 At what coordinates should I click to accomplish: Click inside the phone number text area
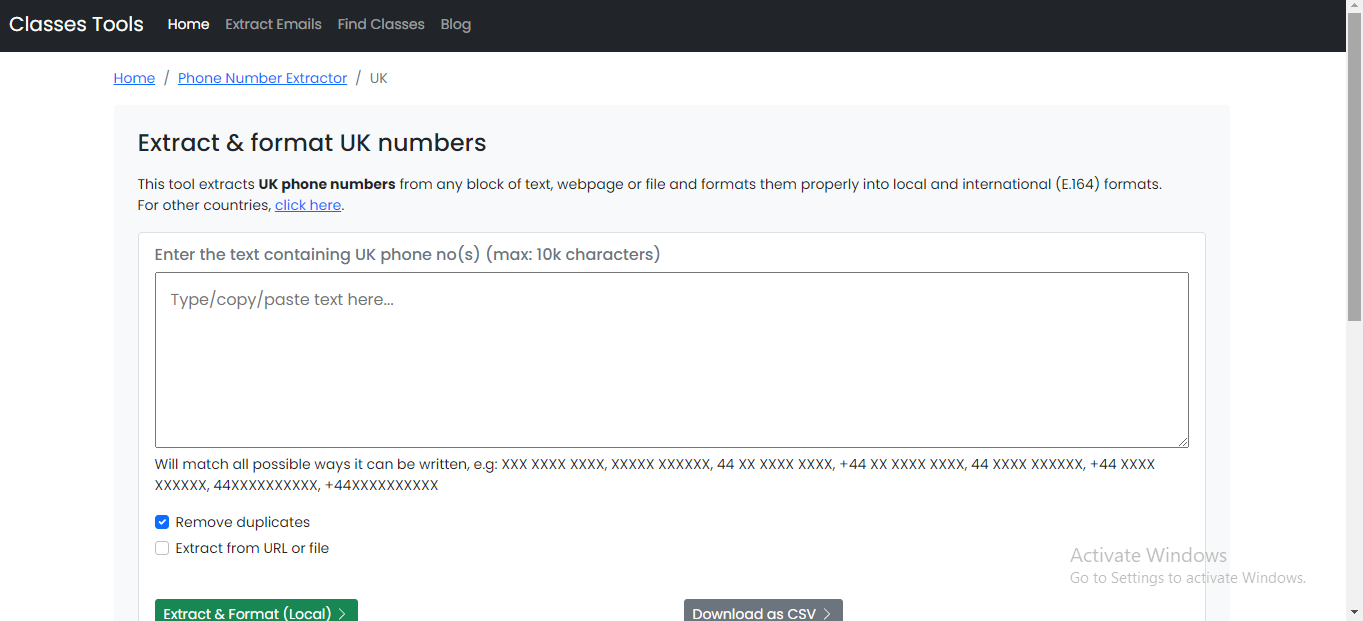[670, 360]
